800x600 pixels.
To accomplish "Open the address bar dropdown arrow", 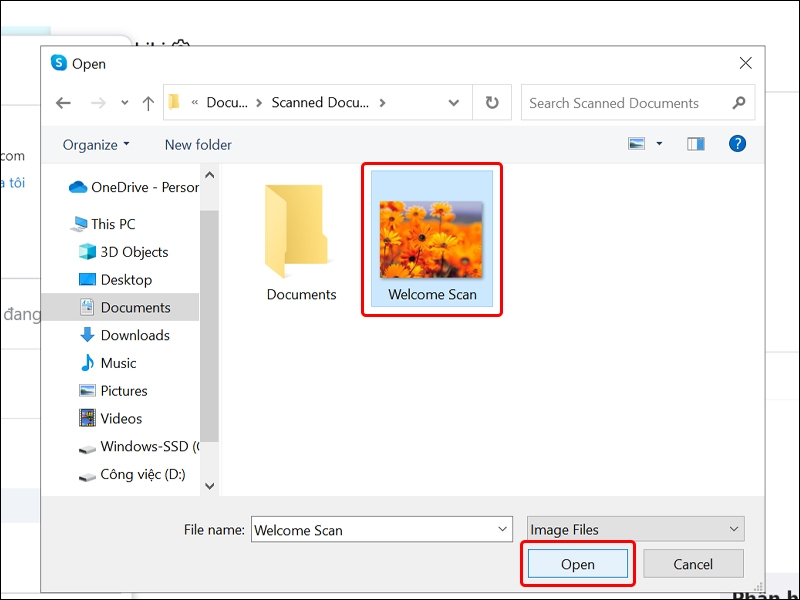I will click(453, 102).
